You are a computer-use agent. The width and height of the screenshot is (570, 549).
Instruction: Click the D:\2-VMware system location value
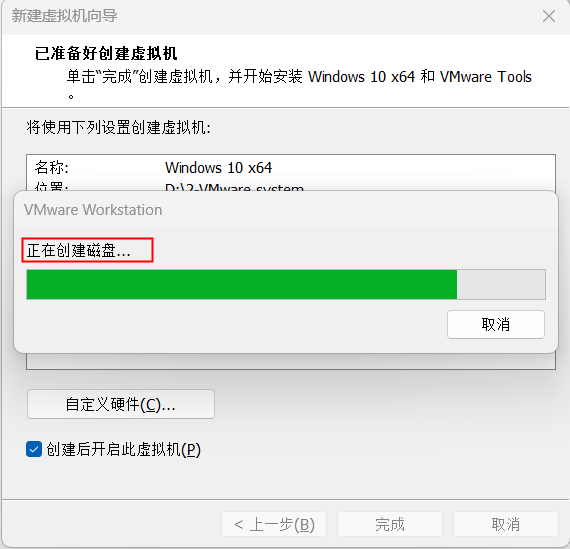point(234,187)
